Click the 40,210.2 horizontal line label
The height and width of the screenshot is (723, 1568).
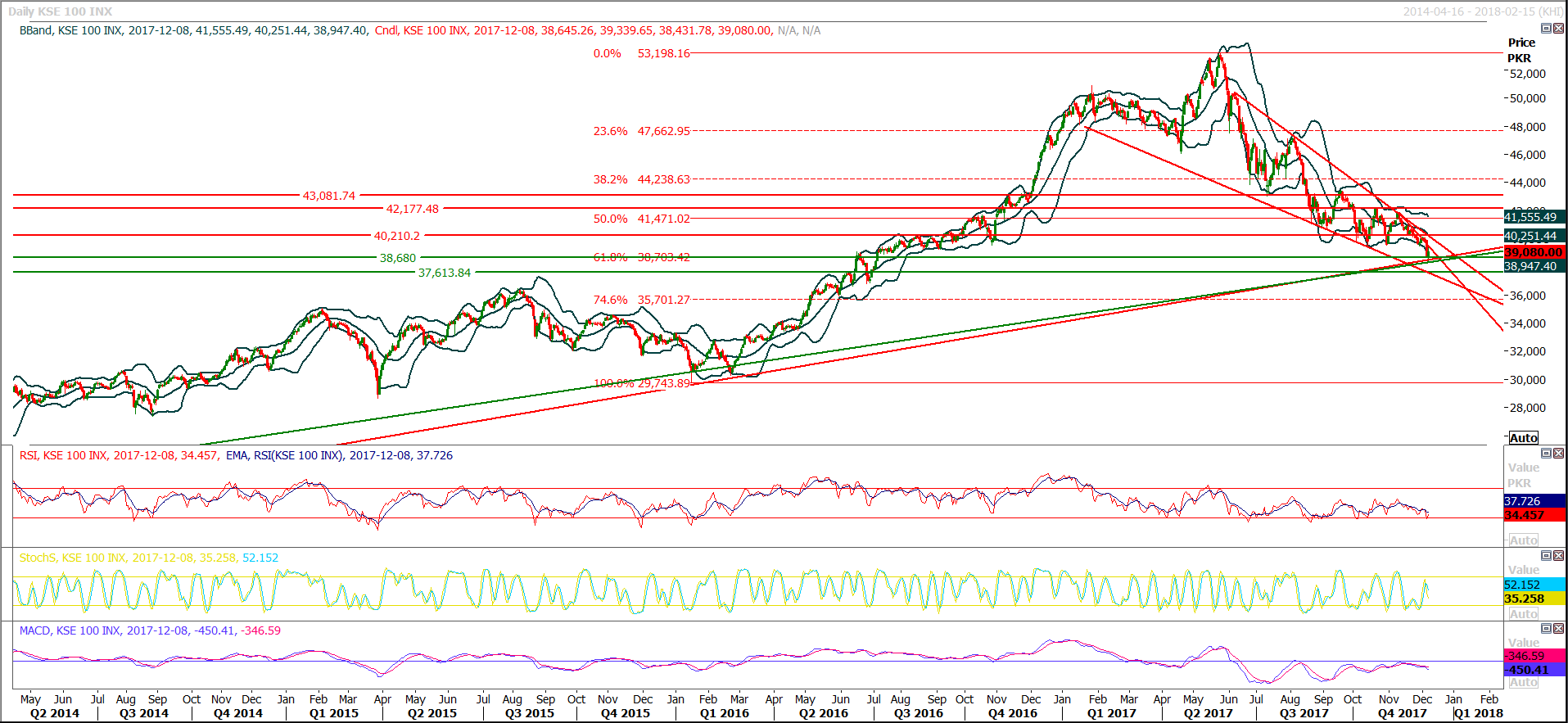pyautogui.click(x=397, y=236)
